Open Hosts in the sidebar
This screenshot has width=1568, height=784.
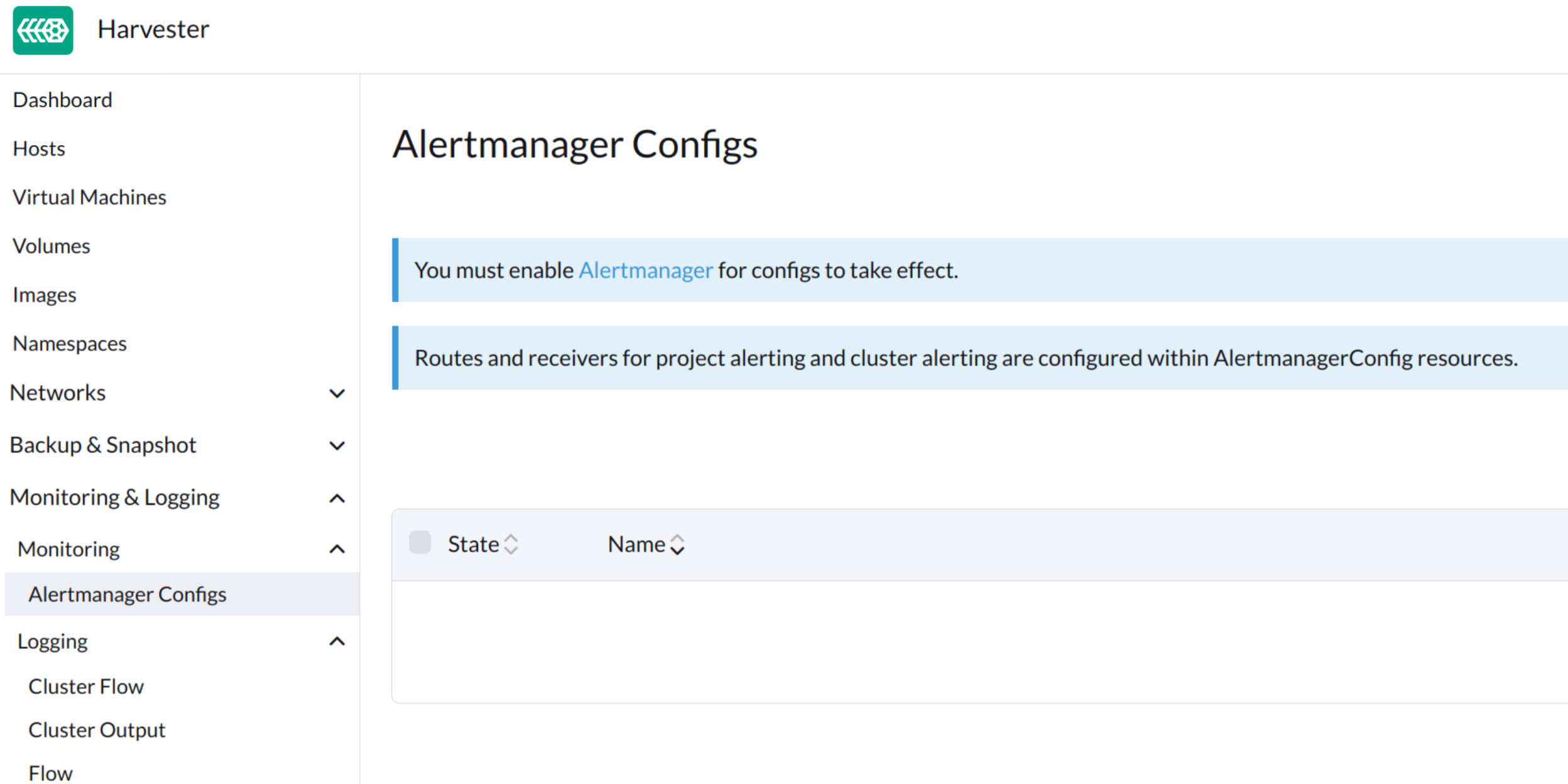39,149
